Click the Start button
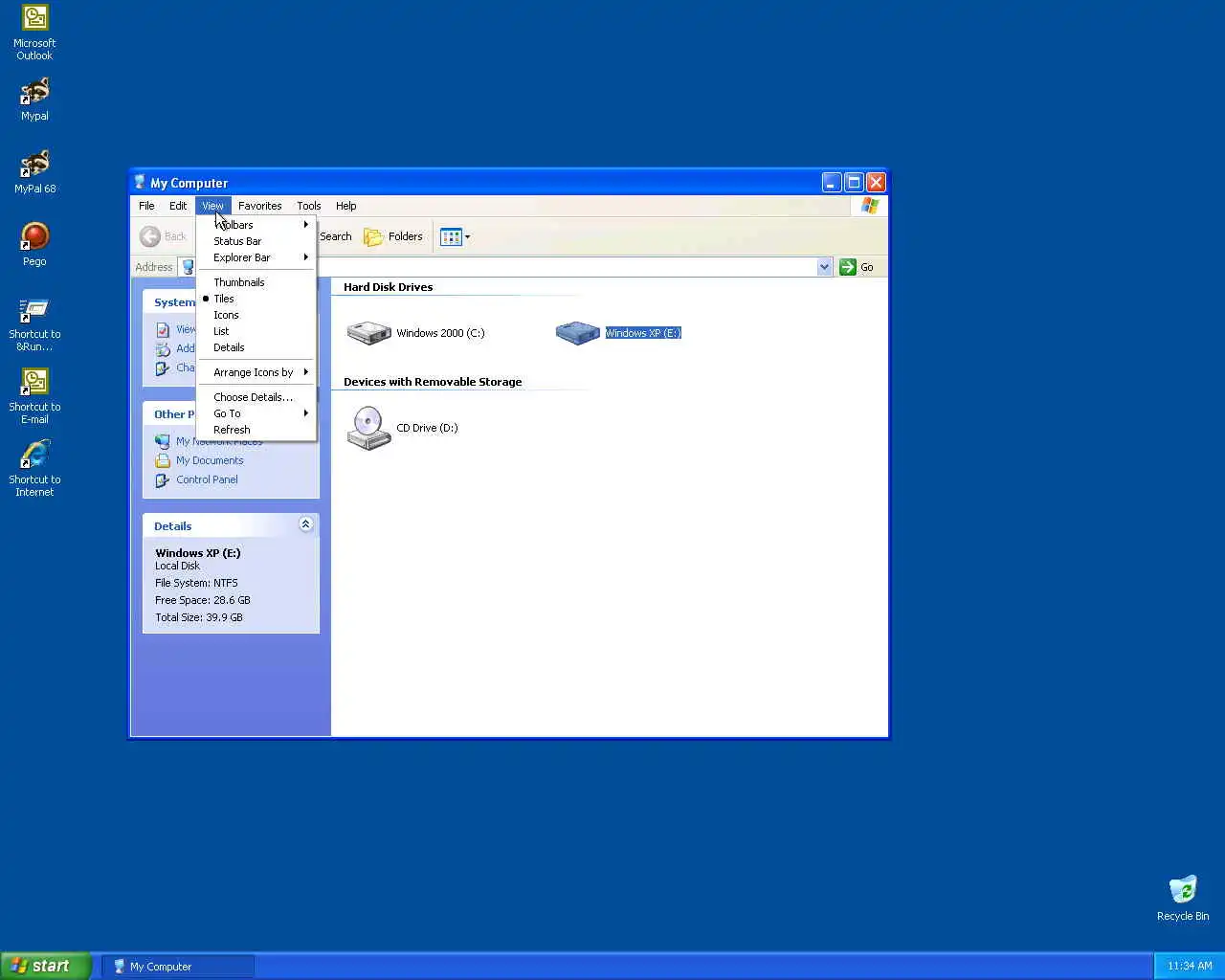Screen dimensions: 1225x980 (46, 966)
